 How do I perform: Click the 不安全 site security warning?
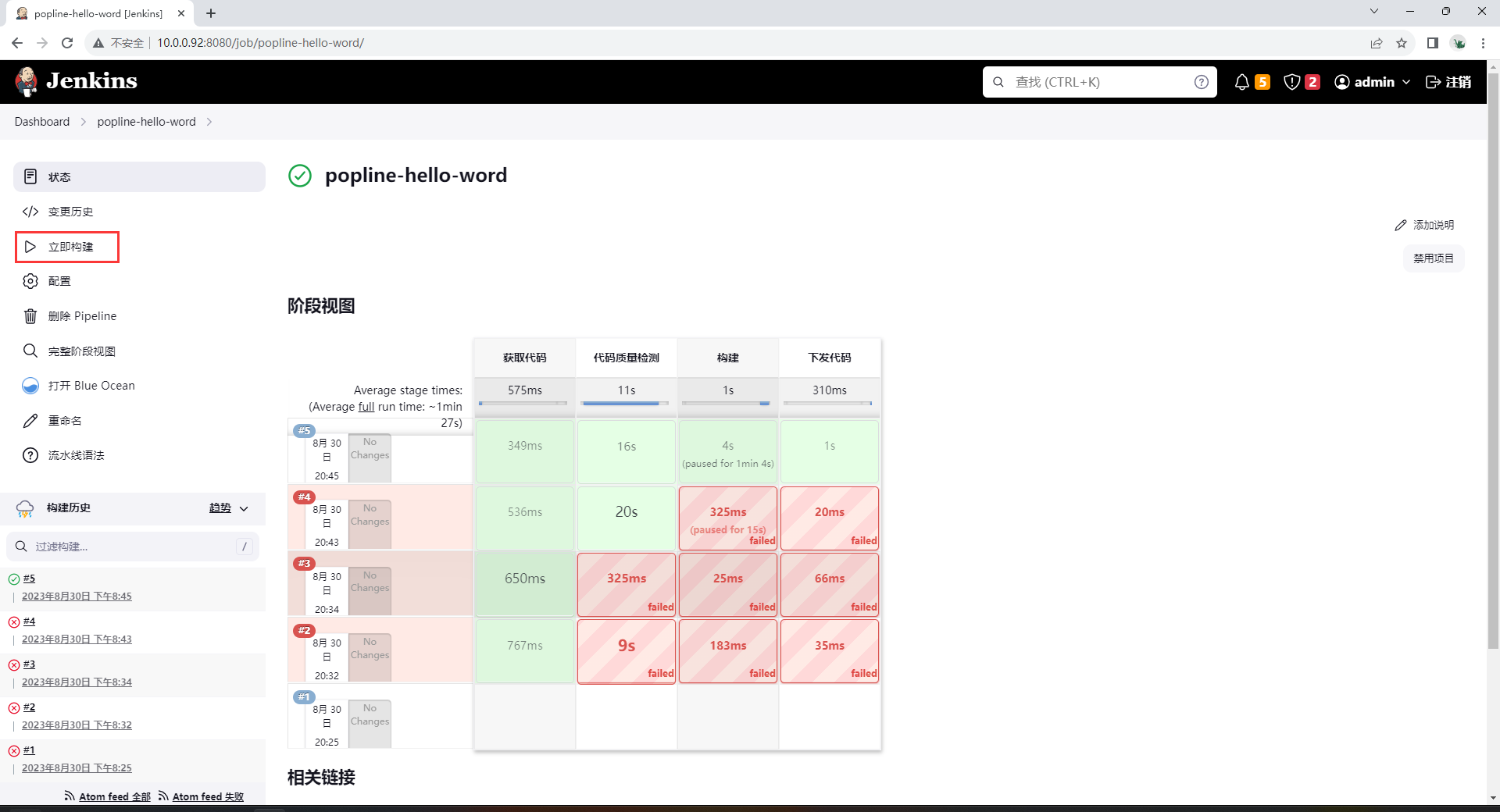tap(119, 43)
